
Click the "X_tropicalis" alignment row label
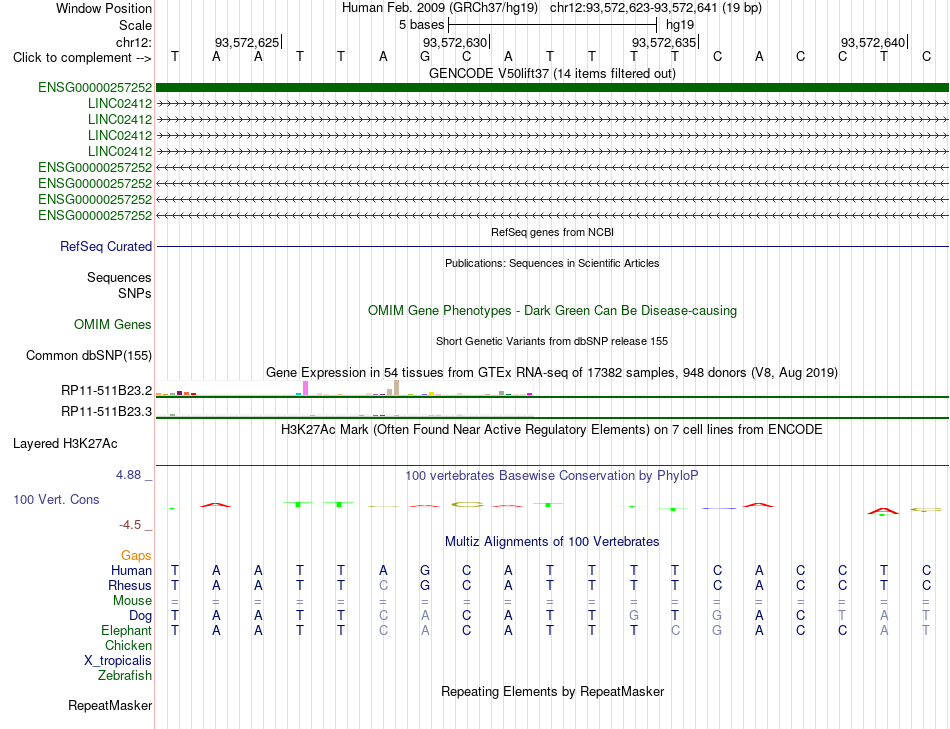pyautogui.click(x=118, y=661)
